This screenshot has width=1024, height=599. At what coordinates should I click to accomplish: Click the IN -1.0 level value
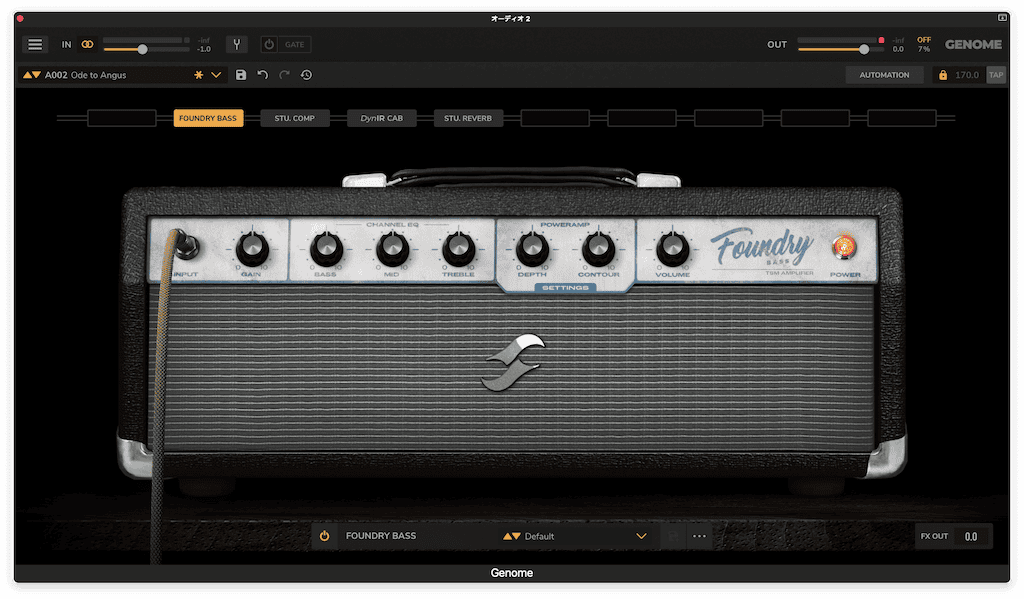[x=204, y=49]
